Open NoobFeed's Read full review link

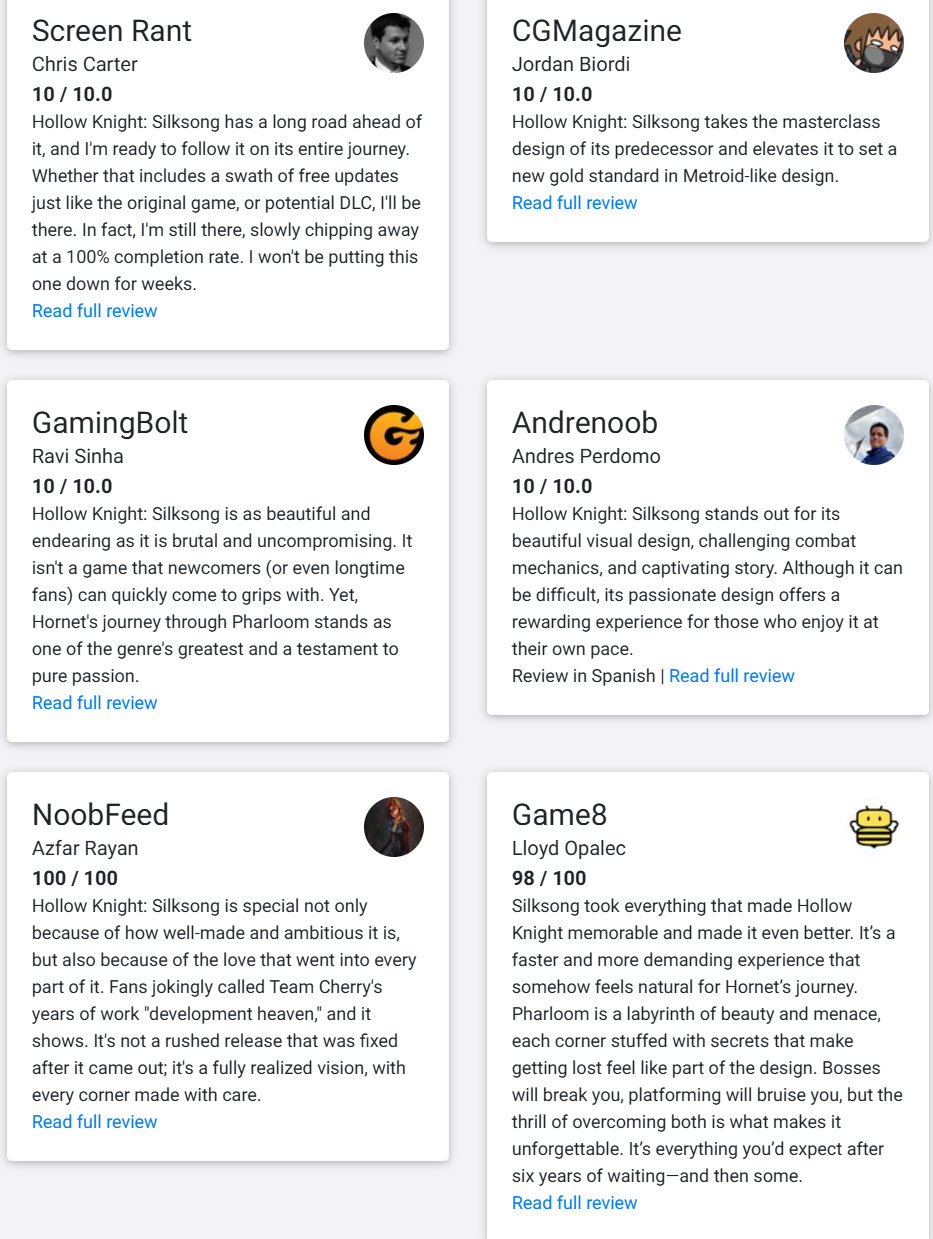(95, 1122)
